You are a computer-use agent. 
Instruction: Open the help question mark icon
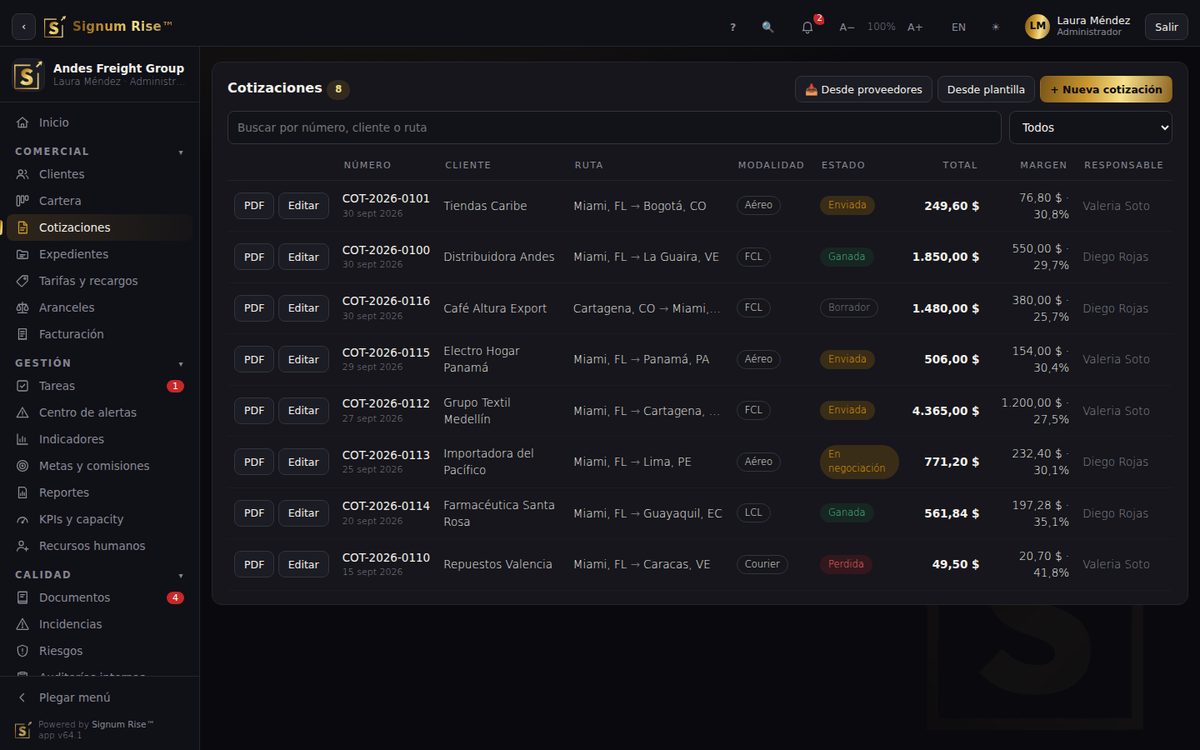(733, 27)
